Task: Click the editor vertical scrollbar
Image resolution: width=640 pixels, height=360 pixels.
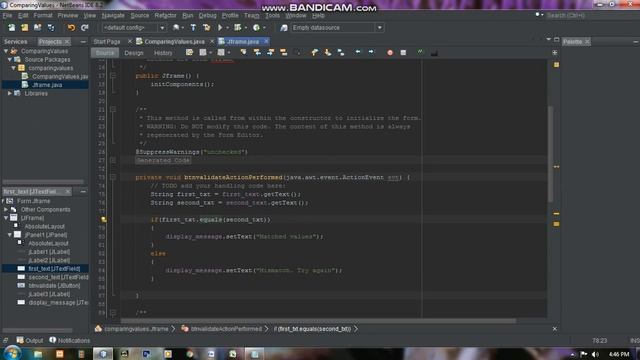Action: click(x=551, y=154)
